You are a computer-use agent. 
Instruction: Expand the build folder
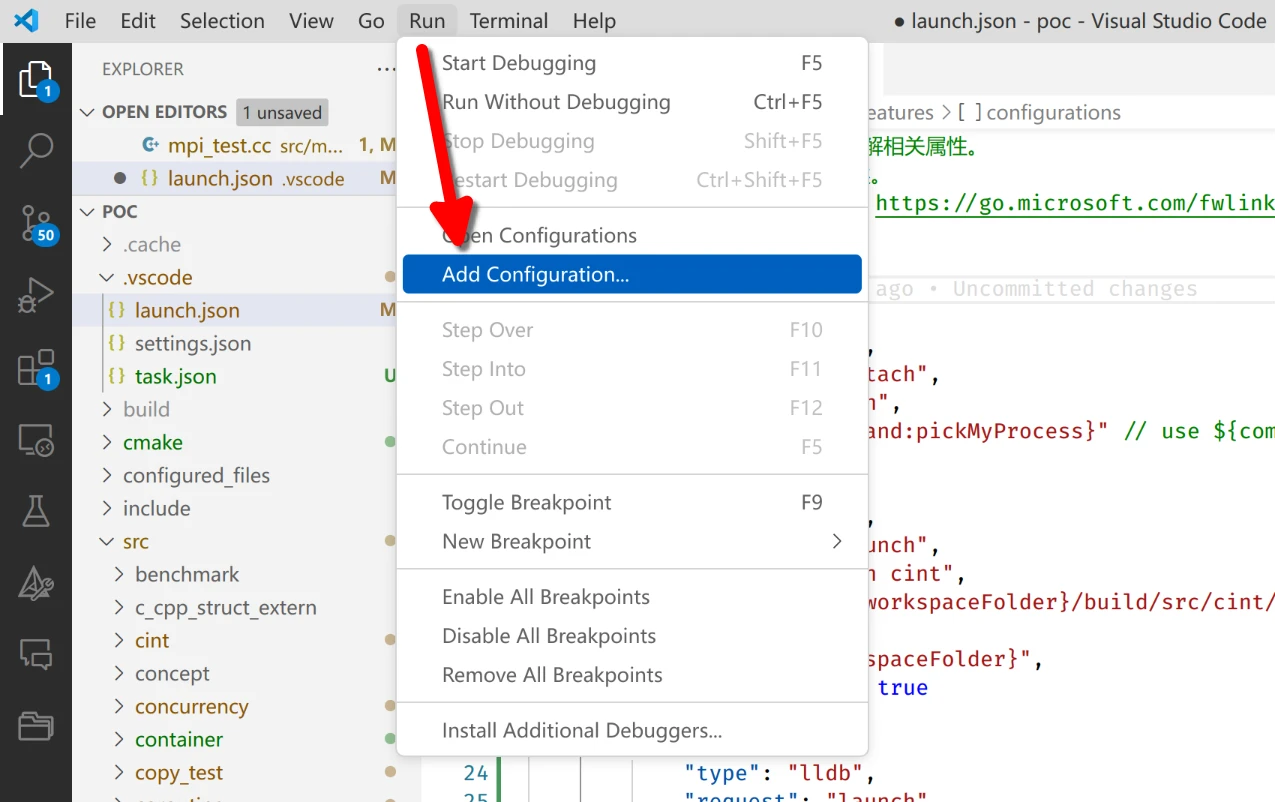click(x=108, y=409)
